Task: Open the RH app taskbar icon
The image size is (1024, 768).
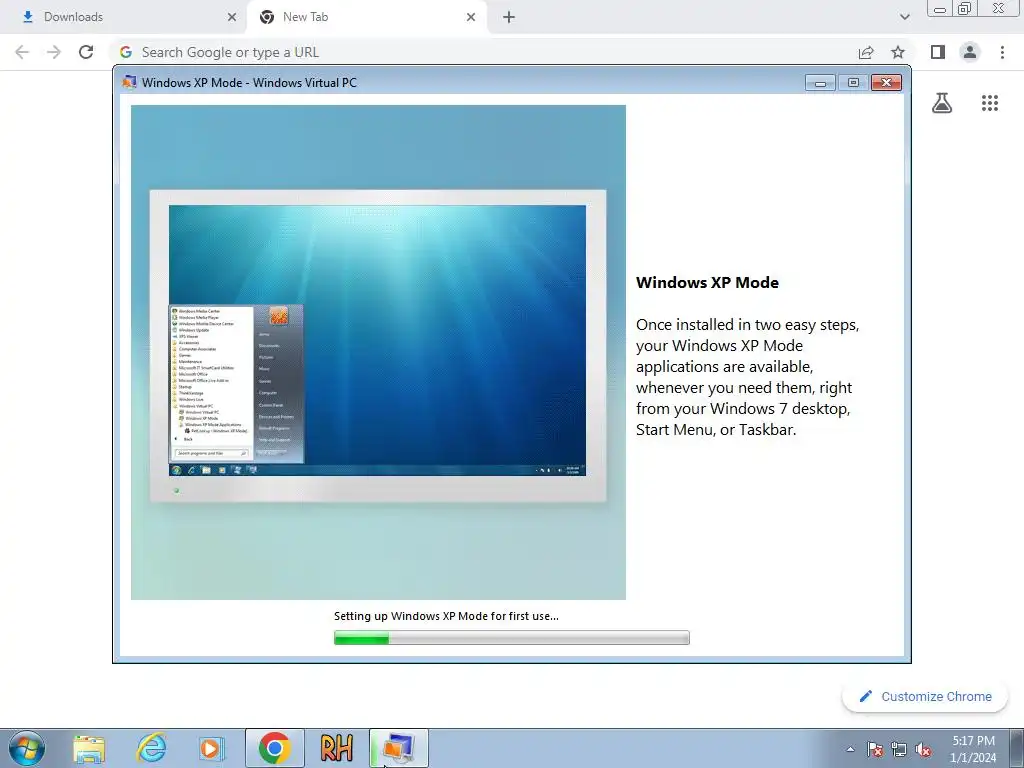Action: pyautogui.click(x=336, y=748)
